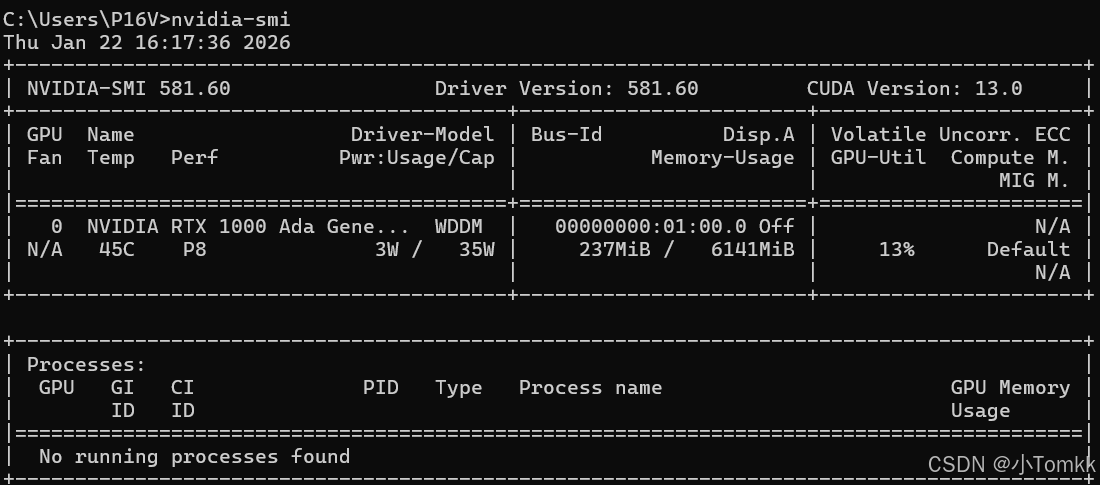
Task: Click the Memory-Usage header
Action: (723, 157)
